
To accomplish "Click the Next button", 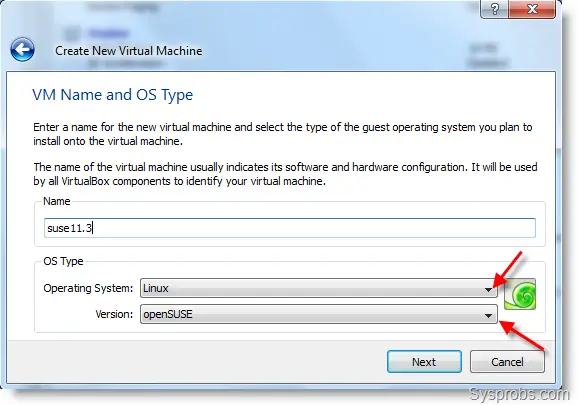I will (424, 362).
